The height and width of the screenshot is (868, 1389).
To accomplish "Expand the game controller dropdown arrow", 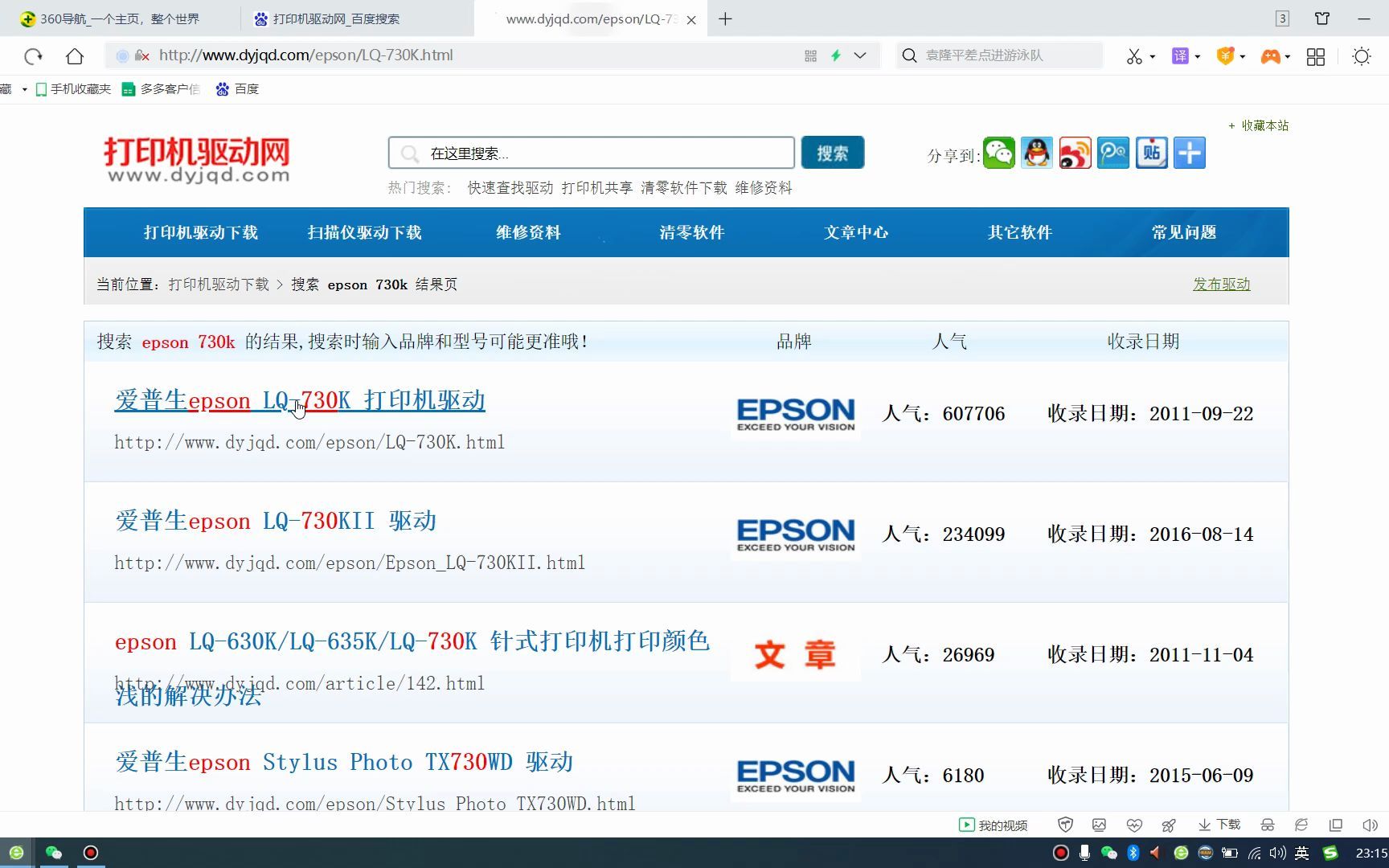I will point(1288,57).
